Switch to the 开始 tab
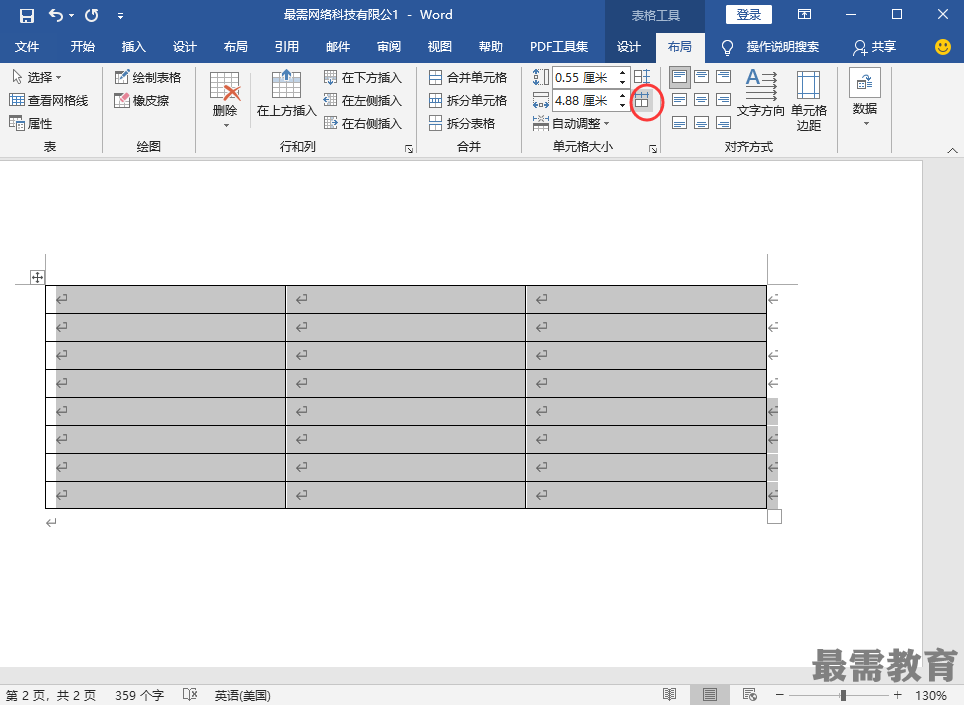The width and height of the screenshot is (964, 705). point(82,47)
